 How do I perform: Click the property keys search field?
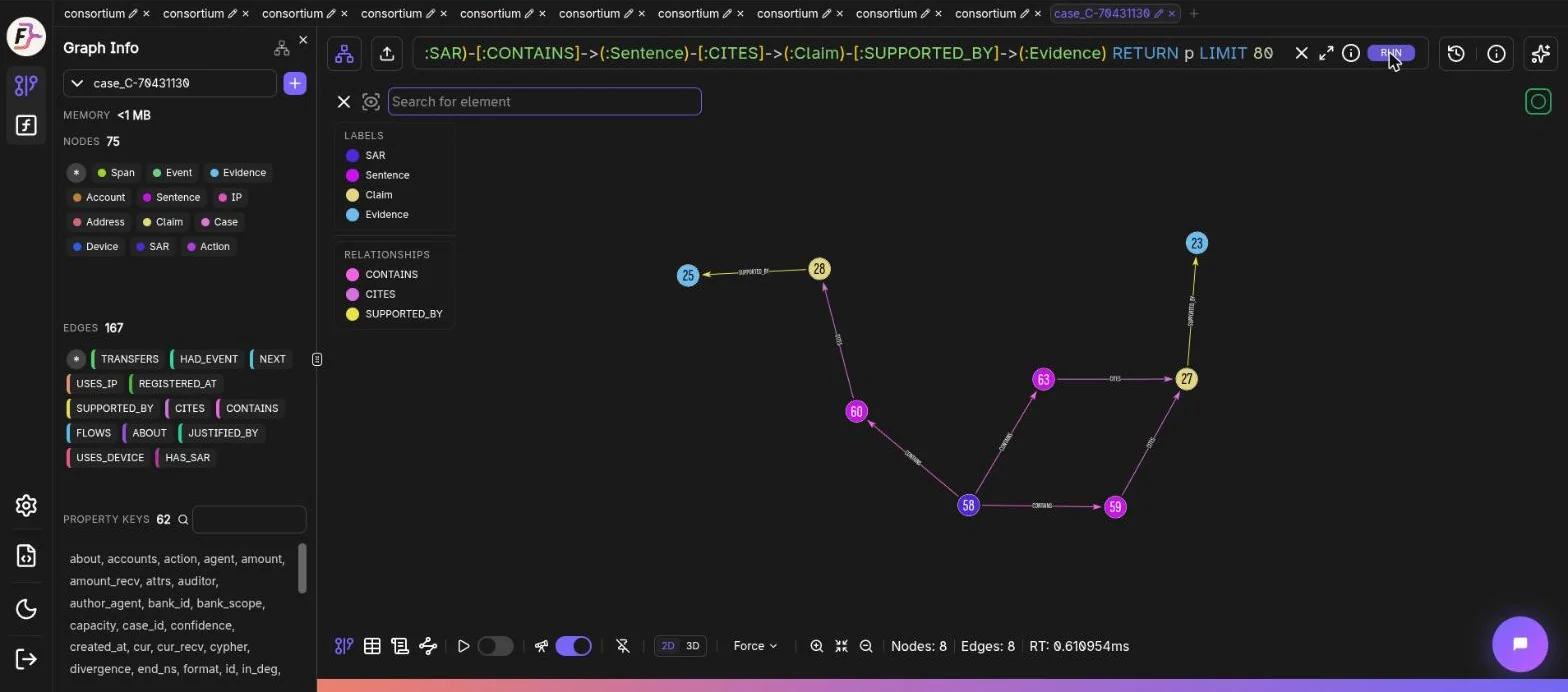click(x=249, y=520)
